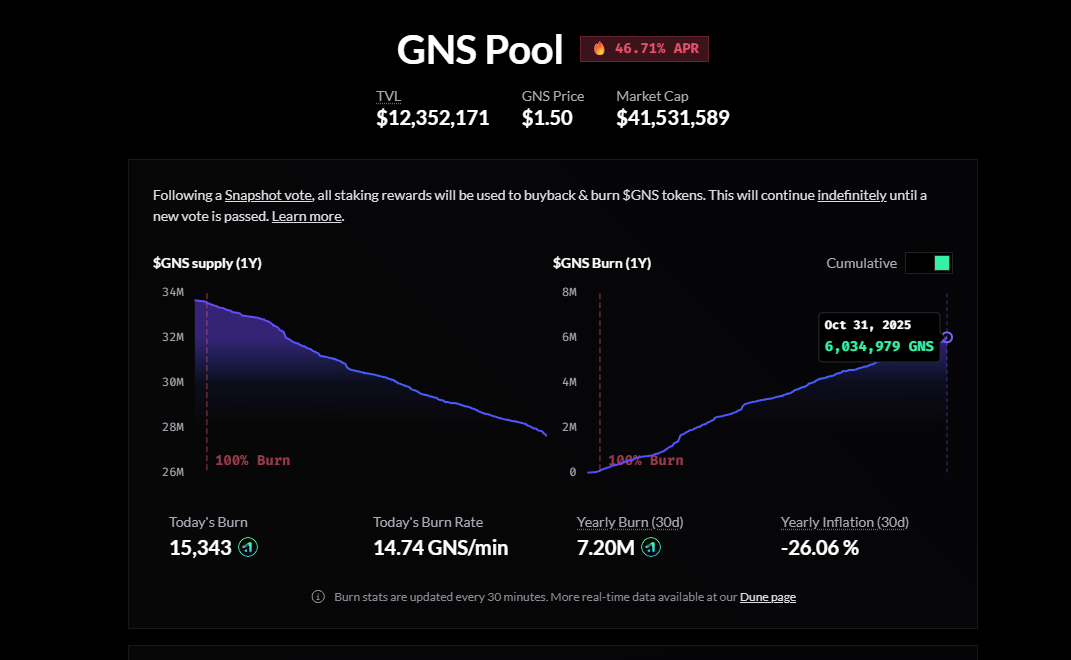
Task: Click the 46.71% APR badge
Action: point(645,49)
